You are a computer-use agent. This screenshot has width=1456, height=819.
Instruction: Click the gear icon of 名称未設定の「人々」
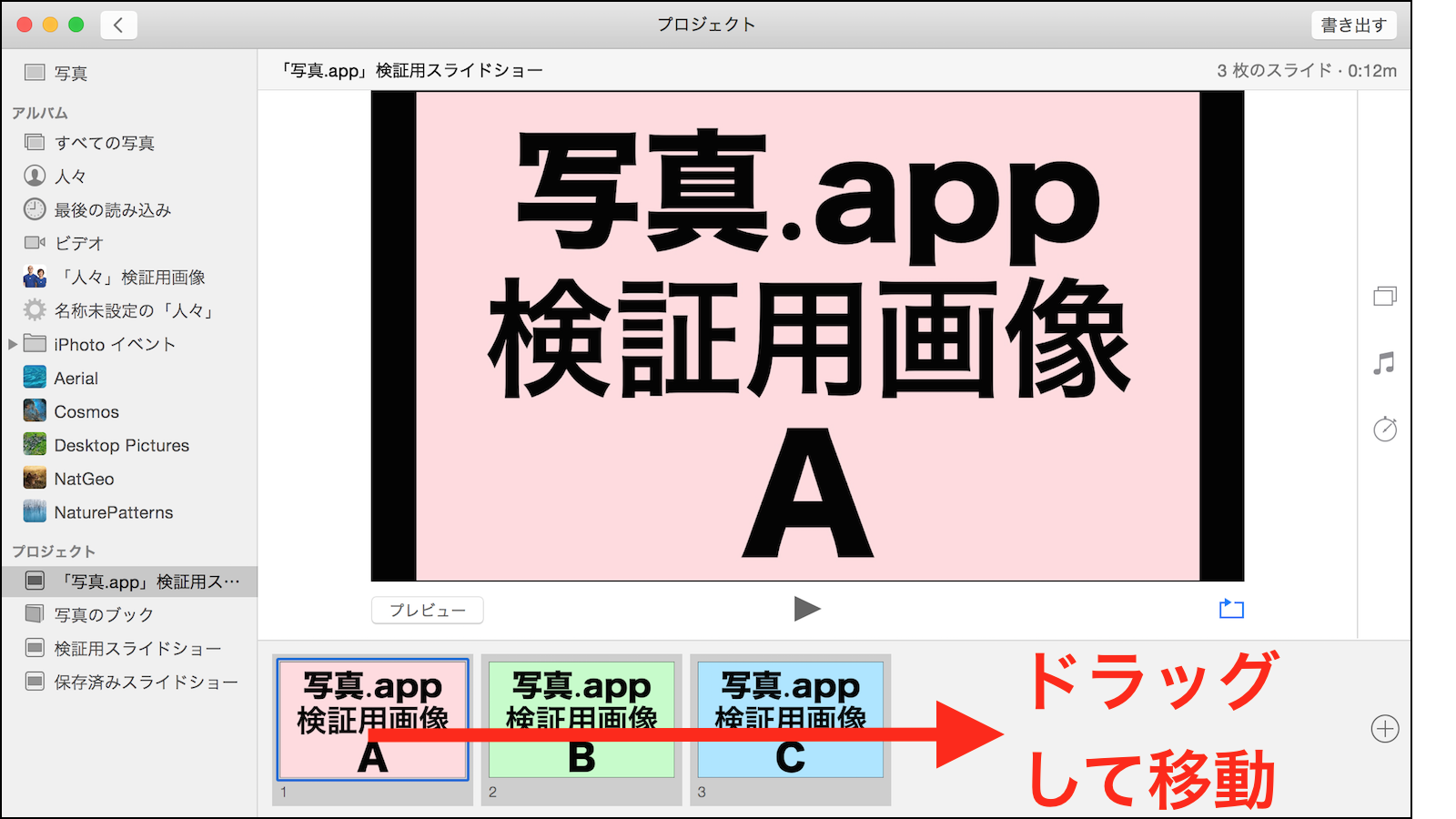[x=35, y=310]
